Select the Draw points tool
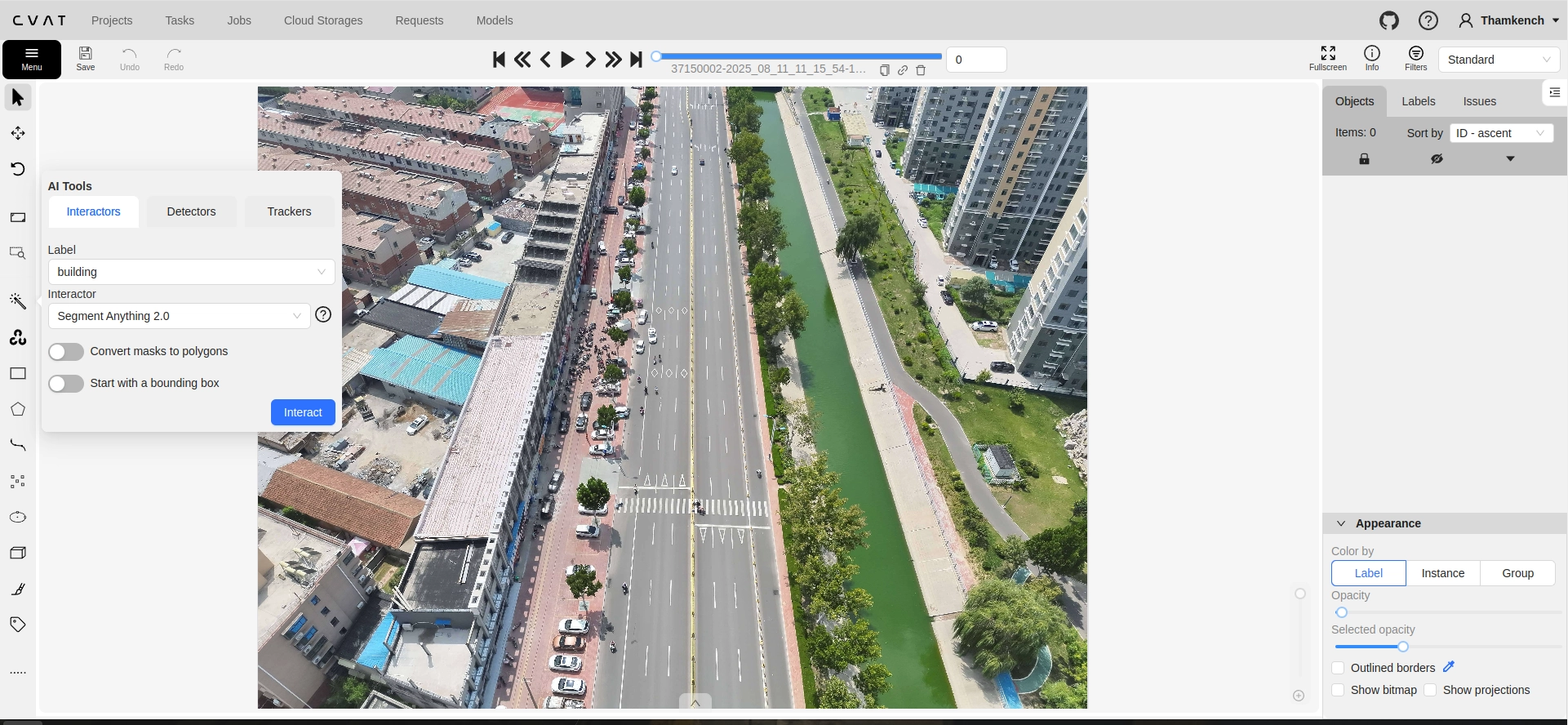This screenshot has width=1568, height=725. [x=18, y=481]
